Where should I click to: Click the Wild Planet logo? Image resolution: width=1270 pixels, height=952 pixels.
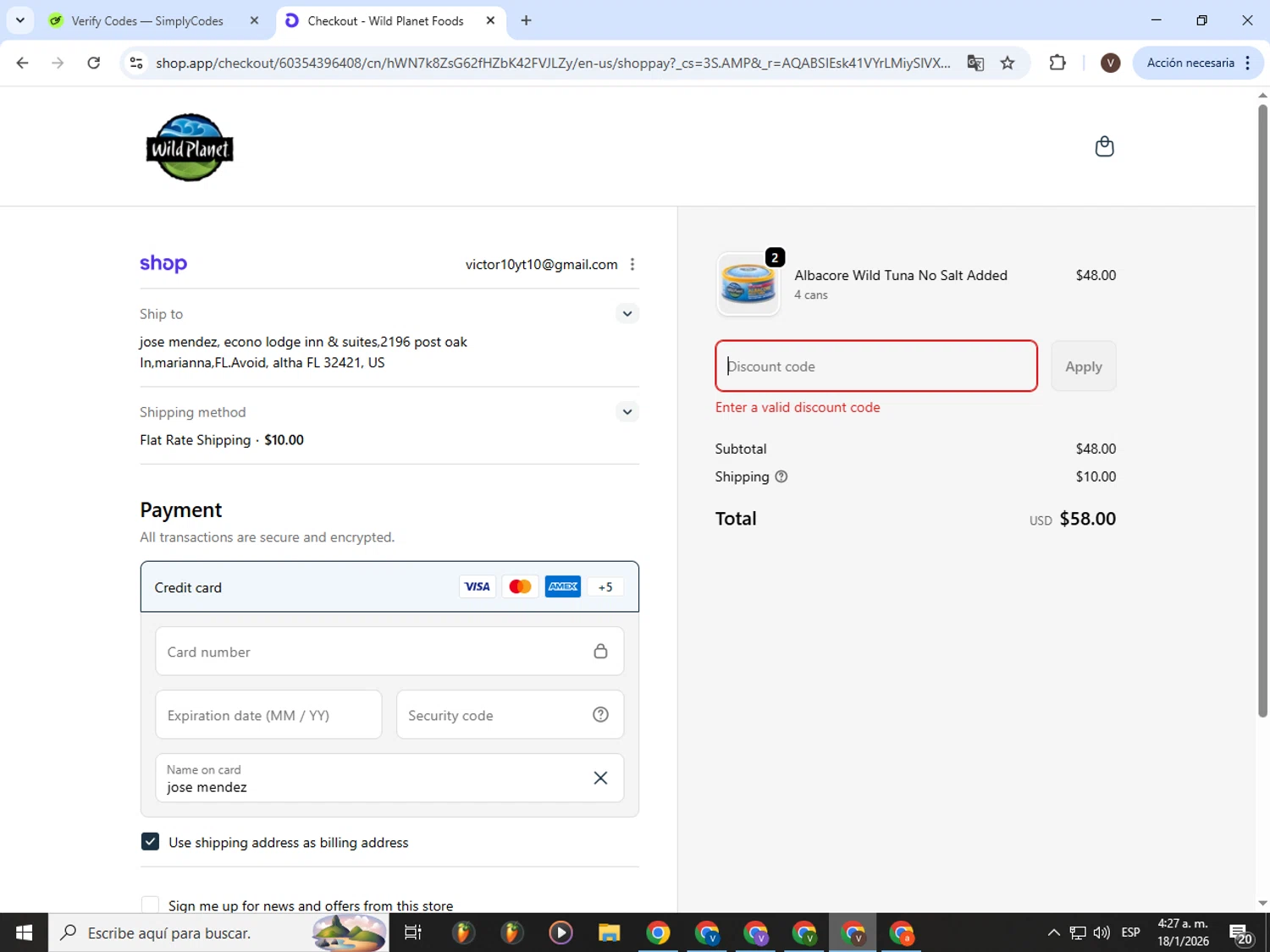(x=190, y=147)
